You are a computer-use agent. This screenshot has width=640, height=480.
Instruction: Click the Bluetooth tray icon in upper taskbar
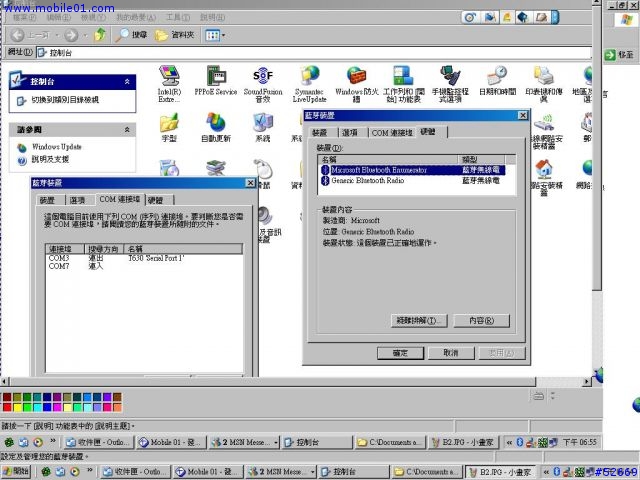[x=520, y=442]
